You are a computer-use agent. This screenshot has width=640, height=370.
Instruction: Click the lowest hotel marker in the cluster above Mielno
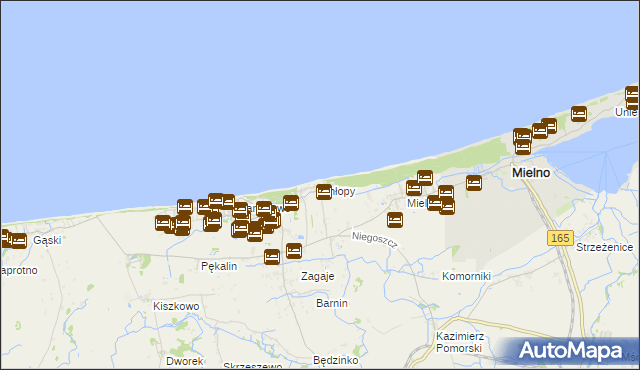(x=523, y=147)
